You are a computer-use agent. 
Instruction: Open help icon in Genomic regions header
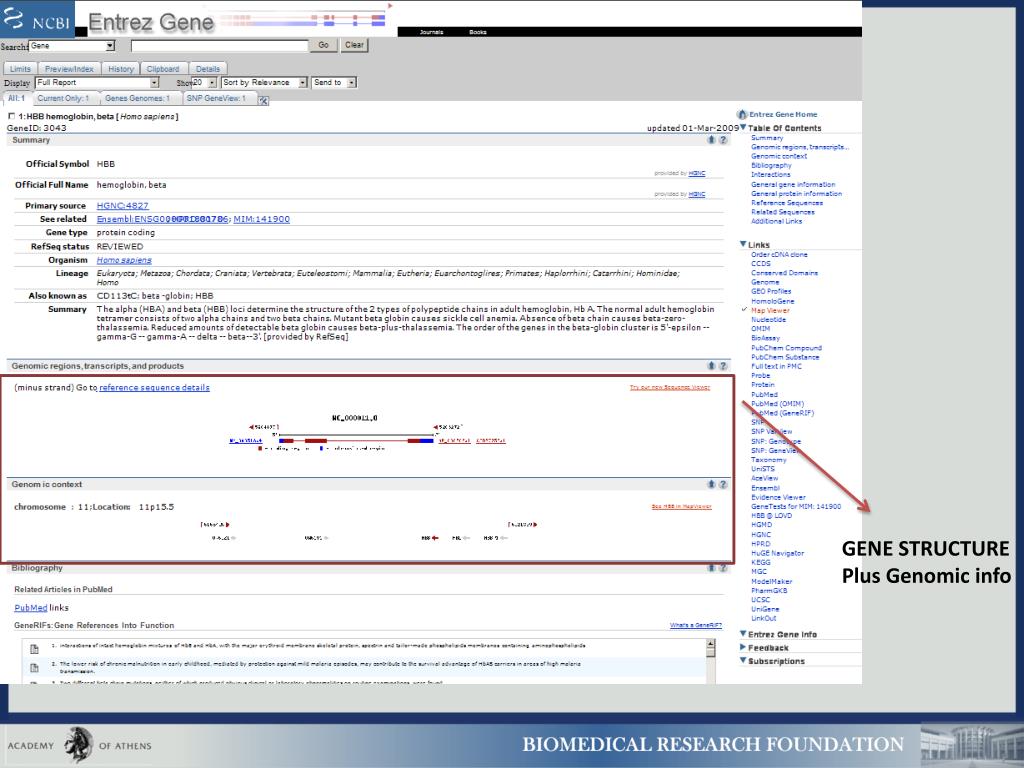point(723,366)
